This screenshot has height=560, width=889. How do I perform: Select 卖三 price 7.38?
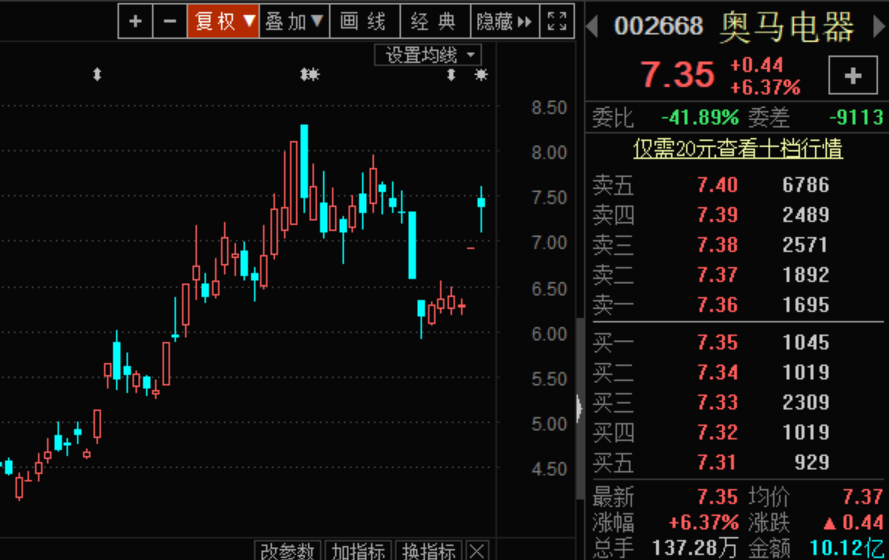717,245
